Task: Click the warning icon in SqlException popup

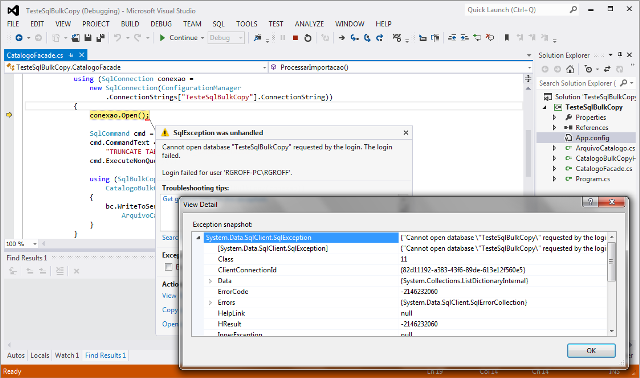Action: (165, 133)
